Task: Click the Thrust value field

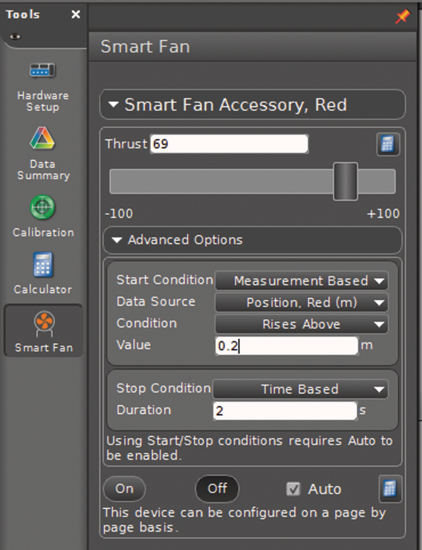Action: [229, 144]
